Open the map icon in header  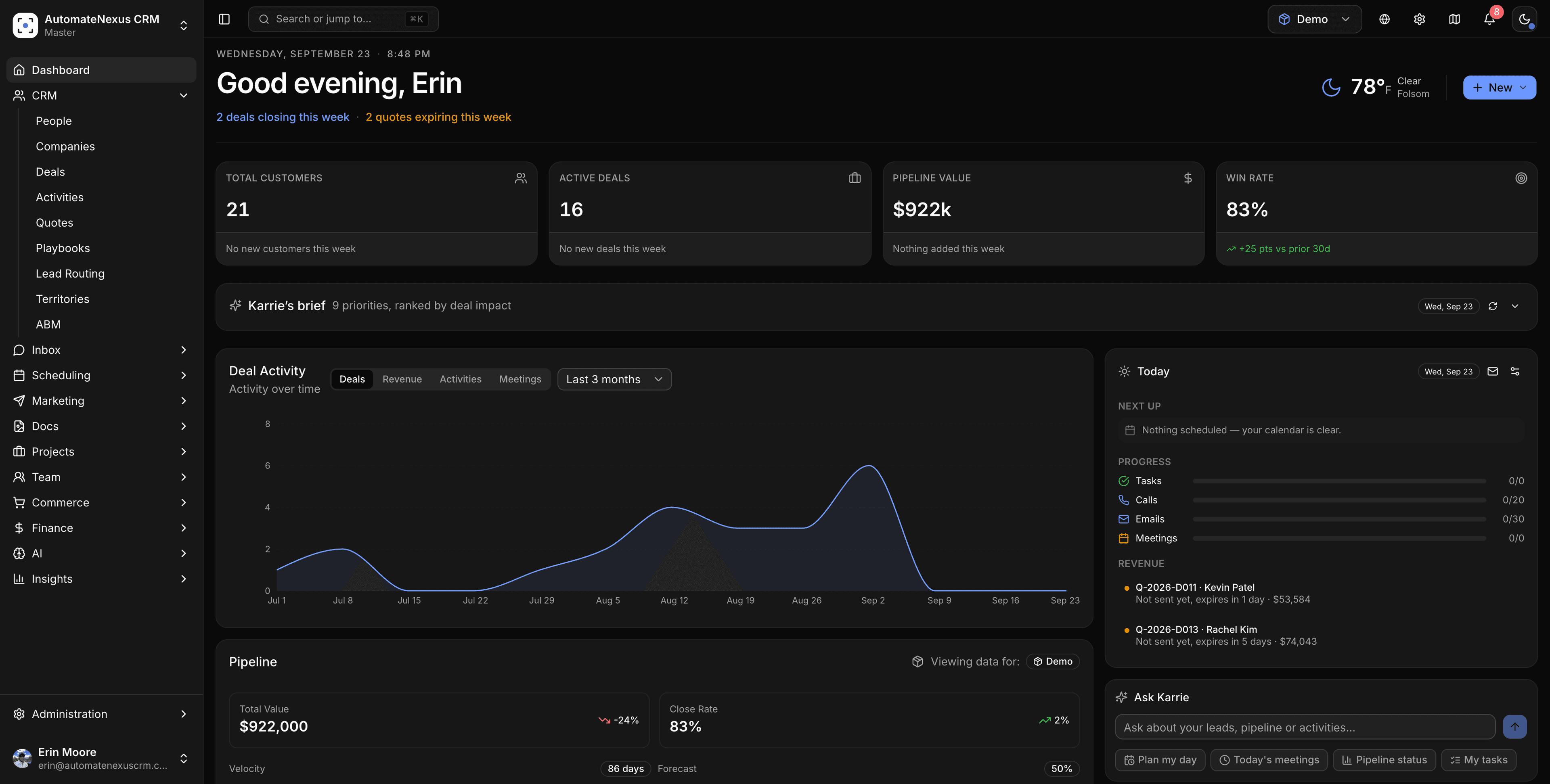pyautogui.click(x=1454, y=19)
